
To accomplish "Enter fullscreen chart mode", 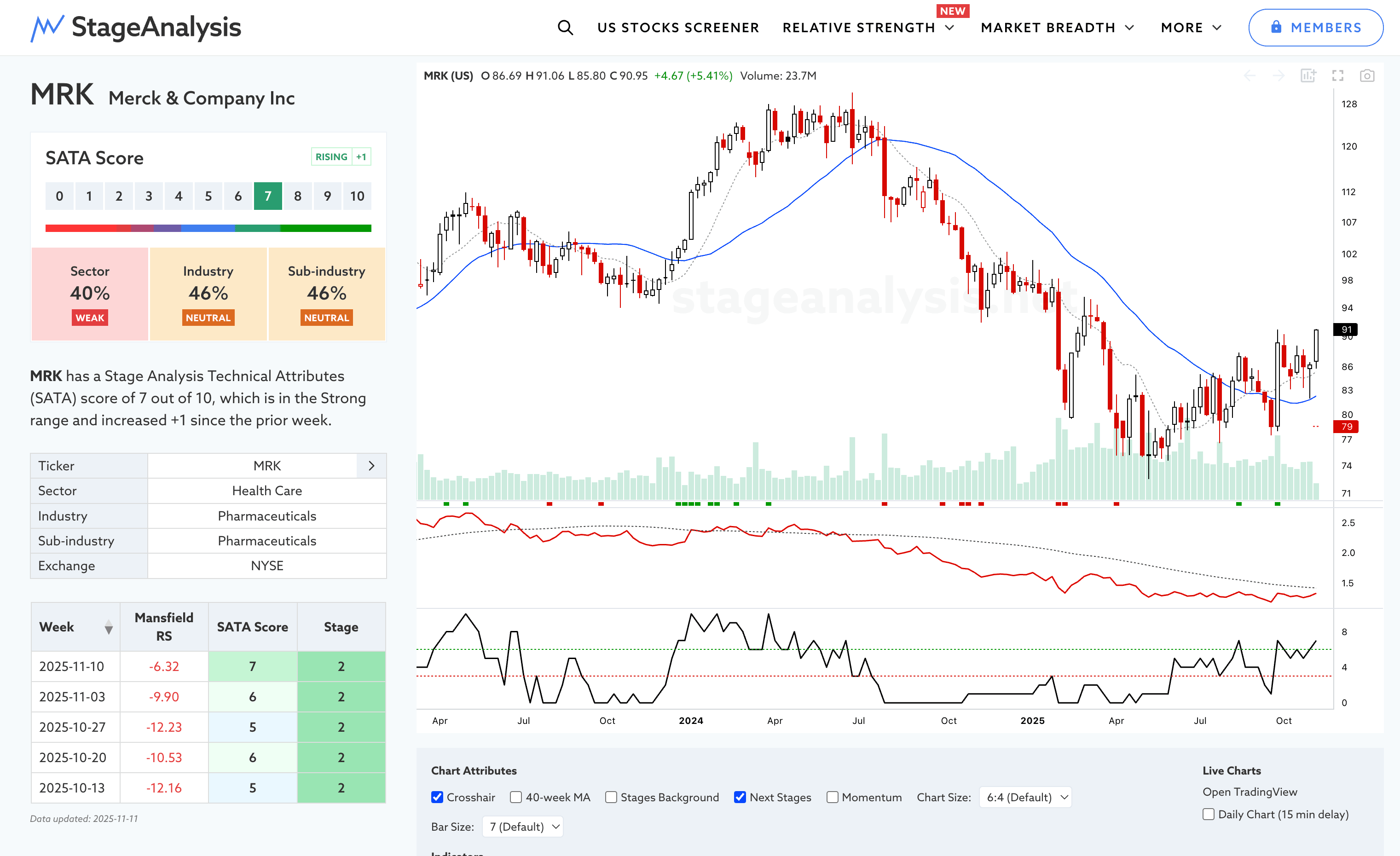I will tap(1337, 75).
